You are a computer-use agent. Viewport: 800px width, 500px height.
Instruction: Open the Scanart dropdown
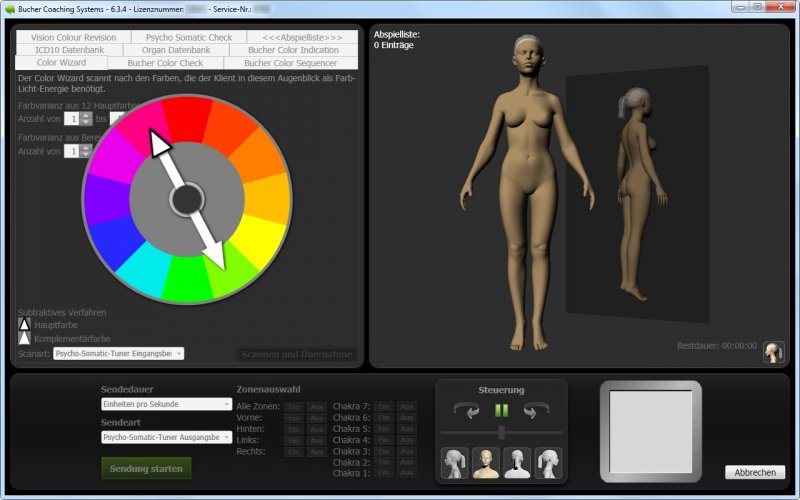tap(118, 354)
